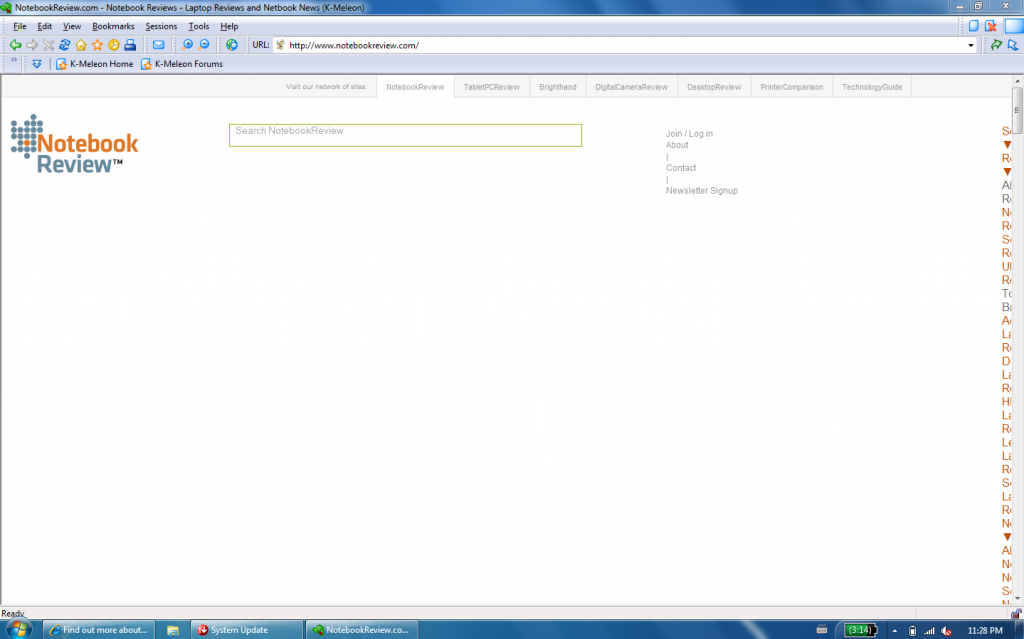Click the site favicon in the URL bar
This screenshot has height=639, width=1024.
280,45
